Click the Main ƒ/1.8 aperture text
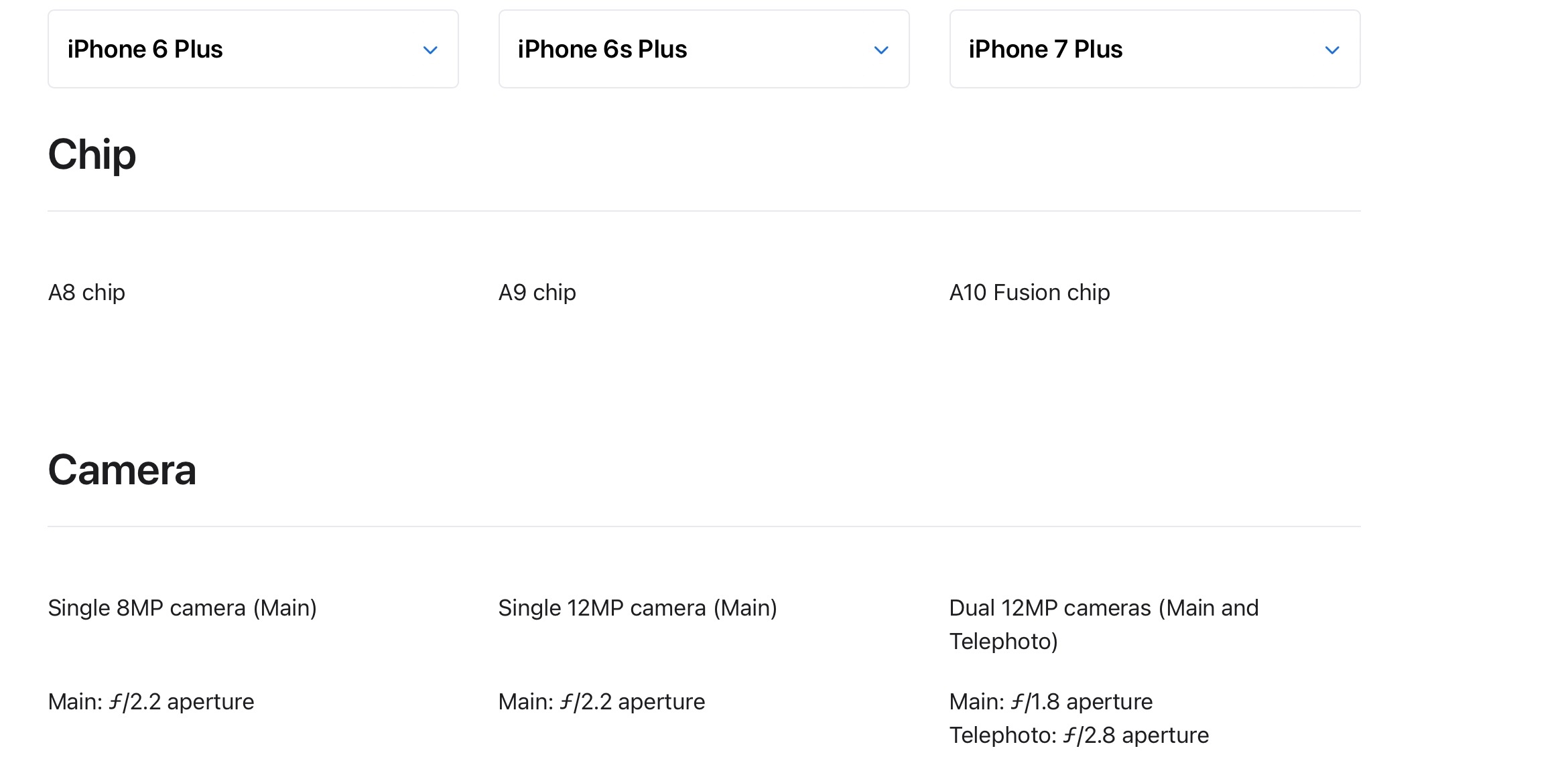 point(1051,702)
